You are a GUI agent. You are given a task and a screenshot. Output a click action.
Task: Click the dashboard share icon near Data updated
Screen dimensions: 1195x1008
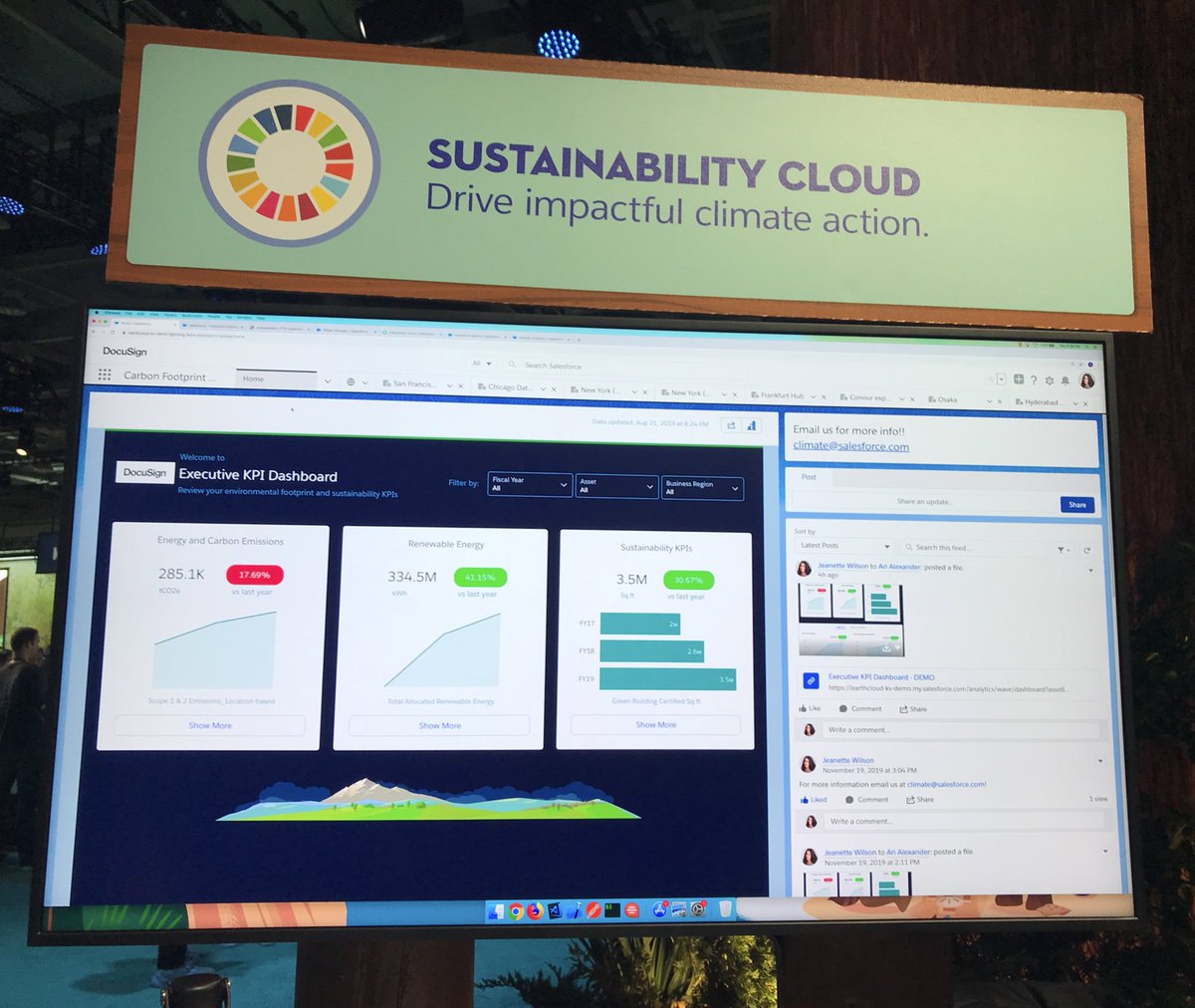point(730,425)
